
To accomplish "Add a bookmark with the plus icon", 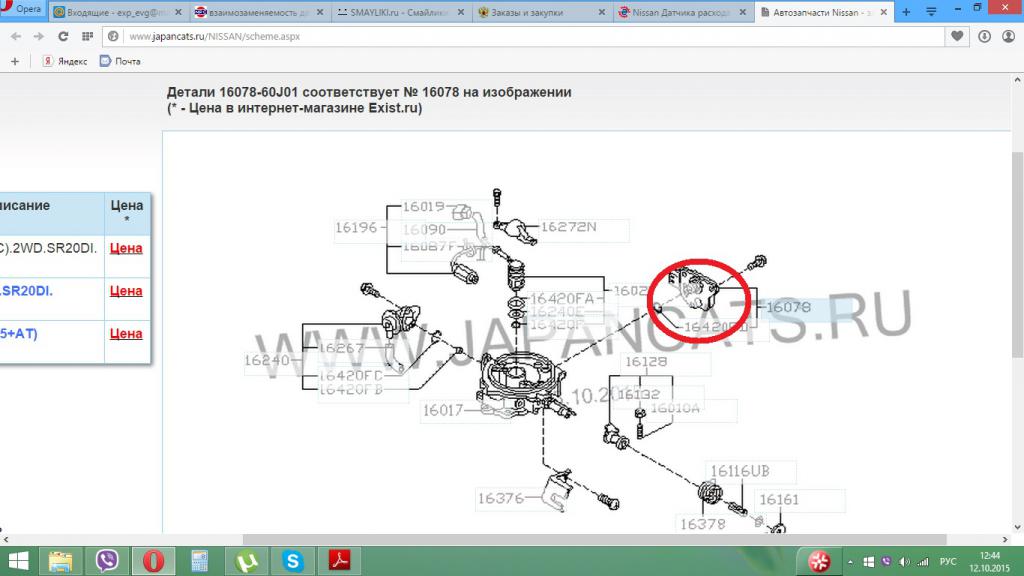I will [x=15, y=61].
